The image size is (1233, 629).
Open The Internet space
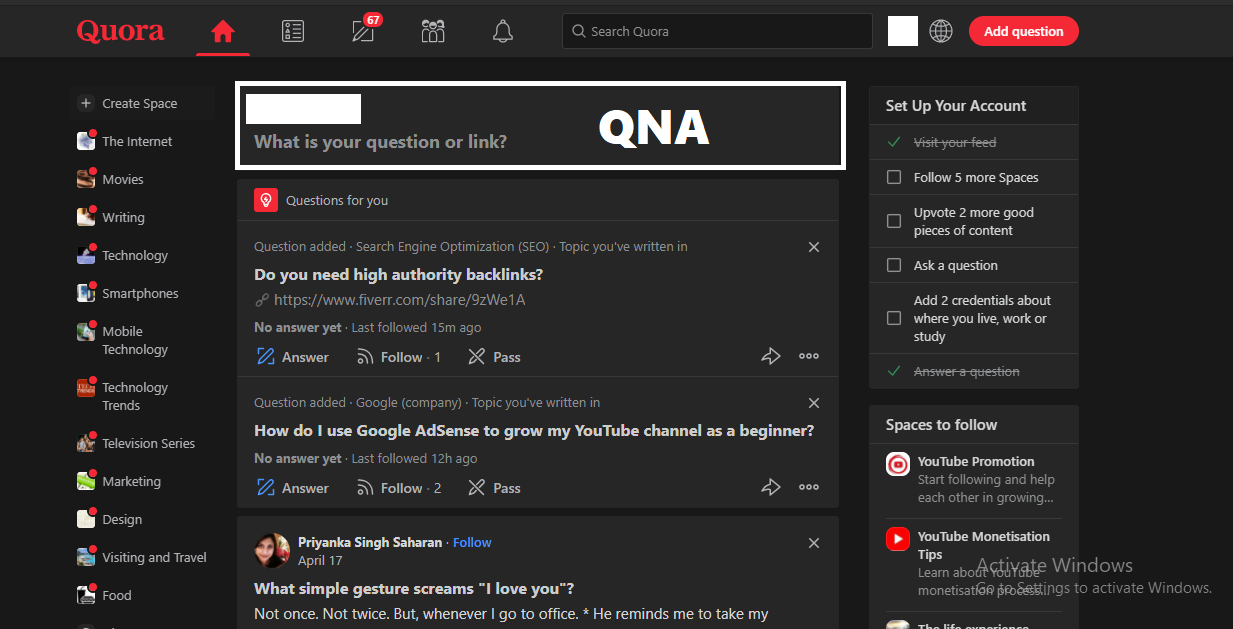click(x=137, y=141)
